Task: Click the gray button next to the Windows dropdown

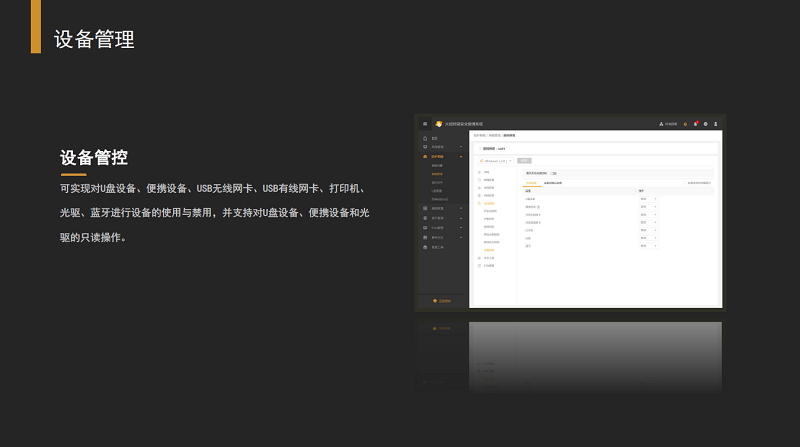Action: coord(524,160)
